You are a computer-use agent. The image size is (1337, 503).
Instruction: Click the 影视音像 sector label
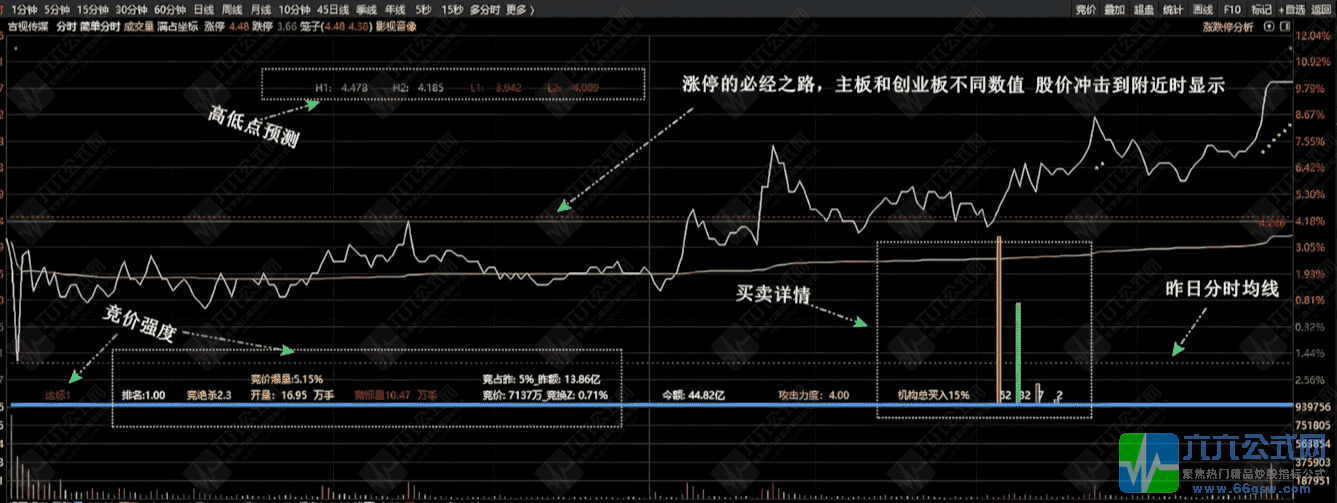tap(396, 27)
